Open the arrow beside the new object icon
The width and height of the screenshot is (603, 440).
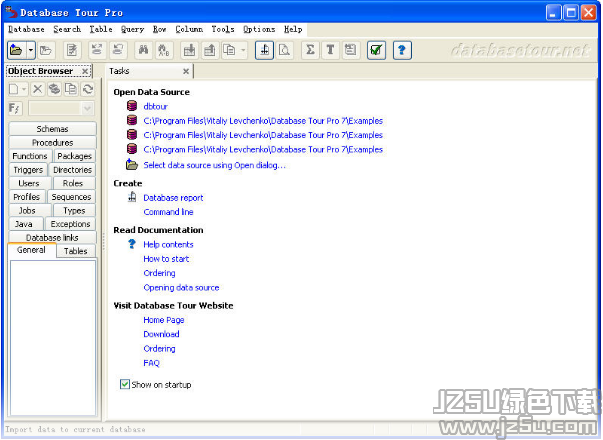point(24,89)
